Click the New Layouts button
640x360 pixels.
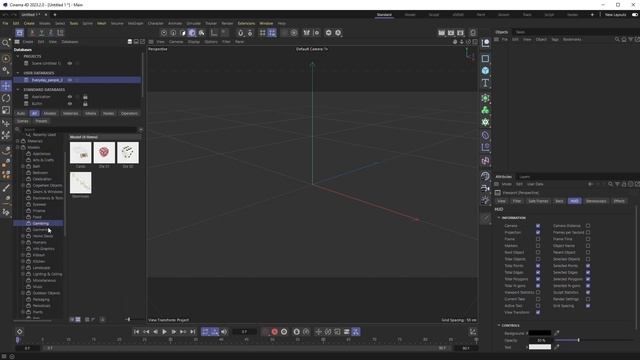tap(615, 15)
